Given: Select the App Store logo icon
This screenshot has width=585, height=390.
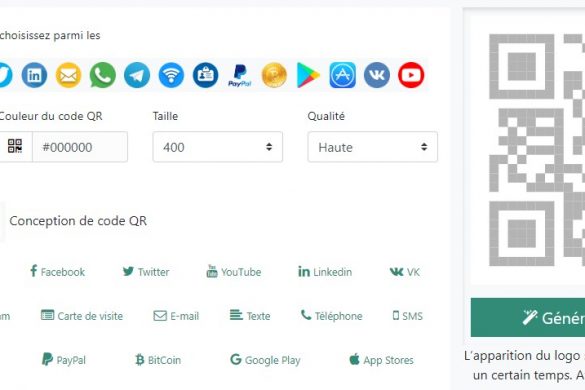Looking at the screenshot, I should tap(342, 75).
